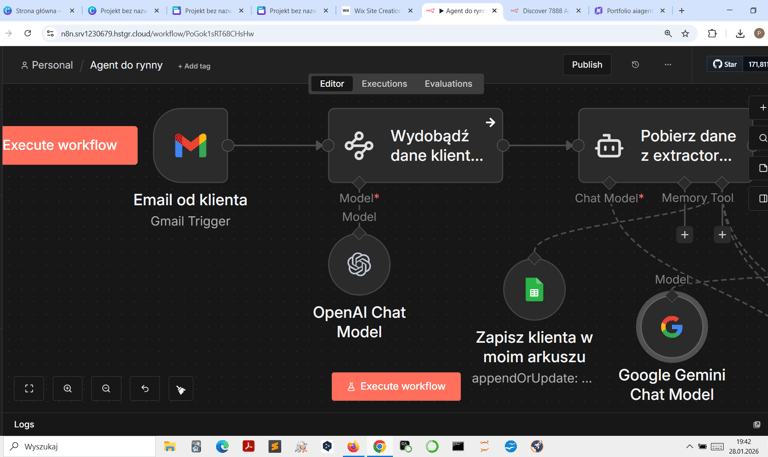Click the Publish button
Screen dimensions: 768x457
(x=587, y=65)
